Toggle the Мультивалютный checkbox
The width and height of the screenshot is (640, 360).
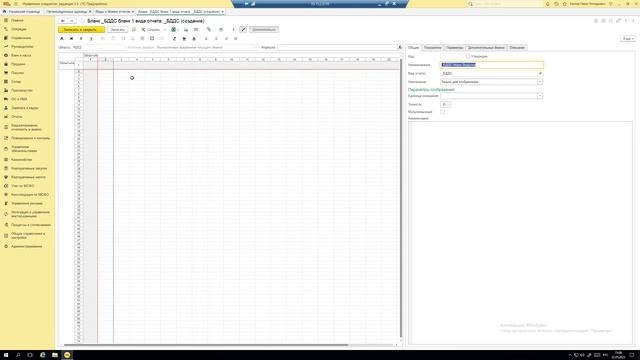click(442, 111)
